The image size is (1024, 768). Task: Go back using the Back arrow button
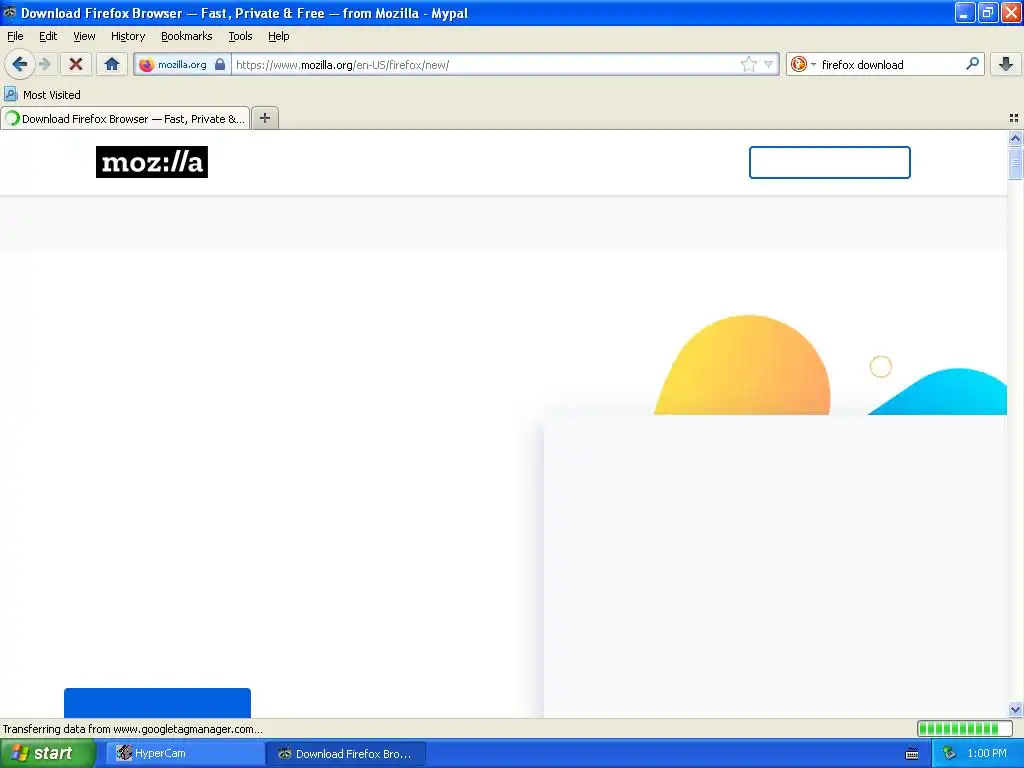[x=20, y=64]
